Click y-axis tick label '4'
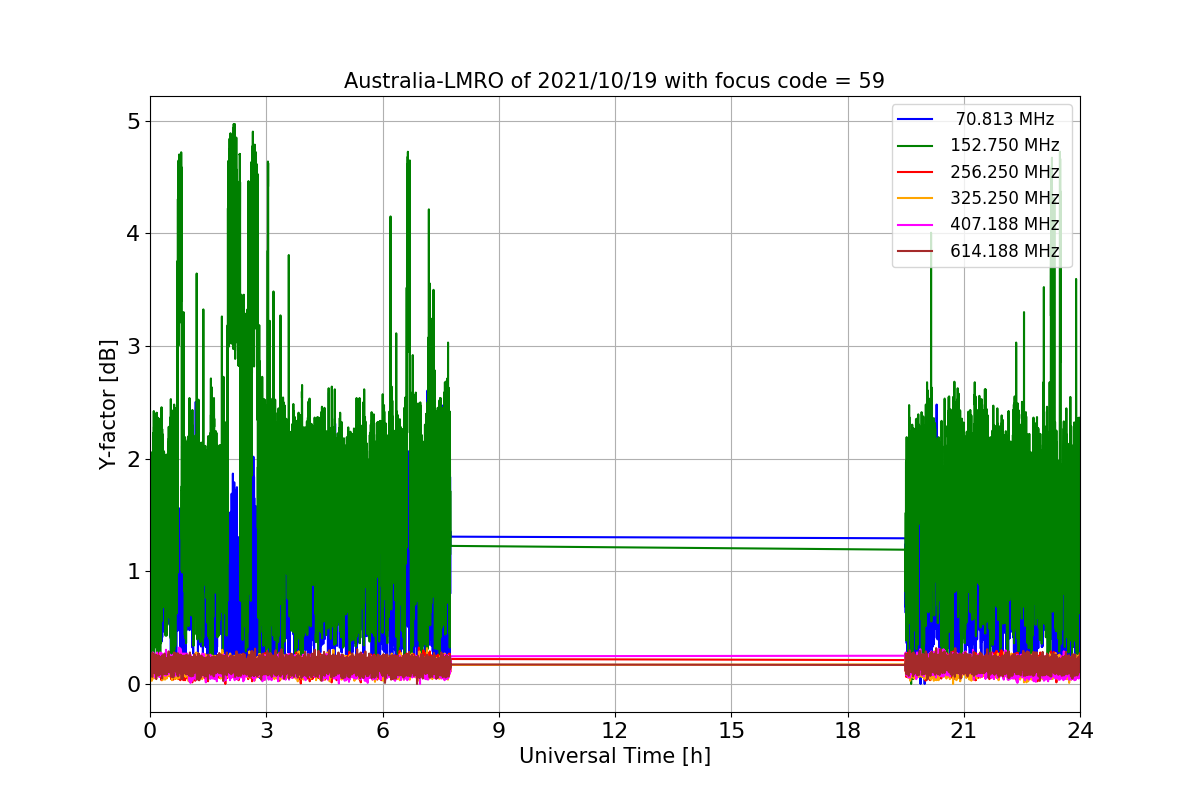This screenshot has width=1200, height=800. click(134, 234)
